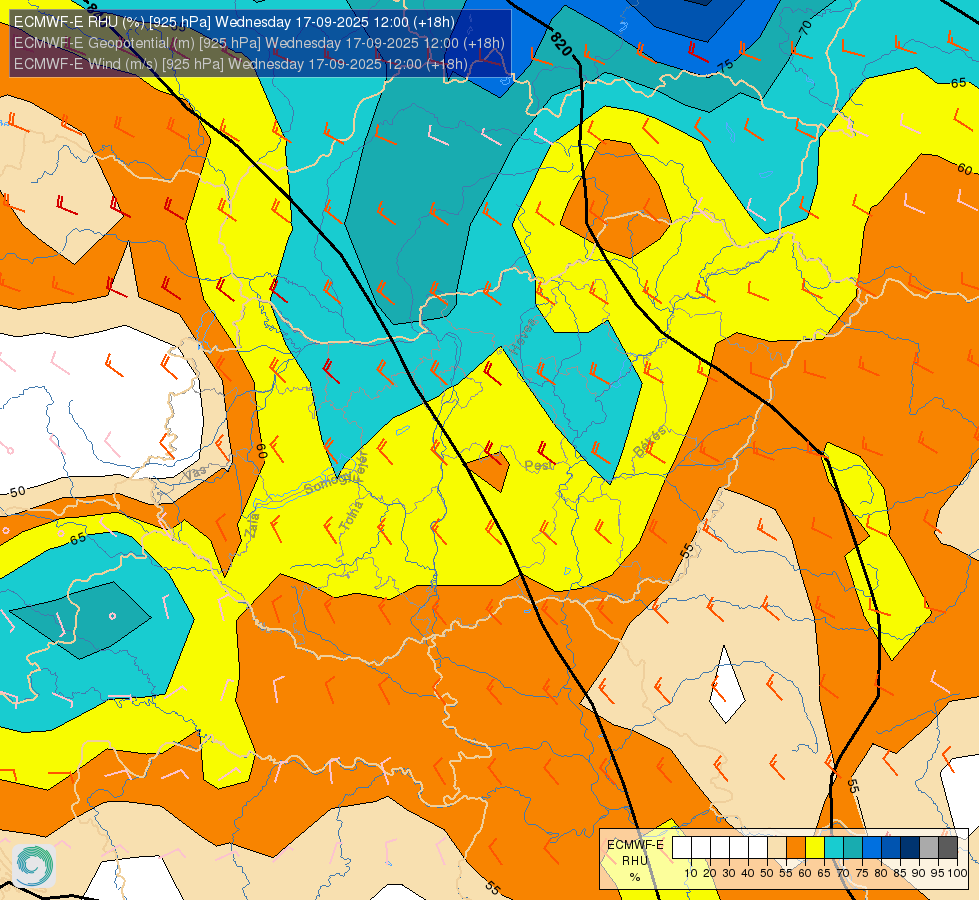
Task: Click the 'RHU' label in the legend
Action: click(x=635, y=861)
